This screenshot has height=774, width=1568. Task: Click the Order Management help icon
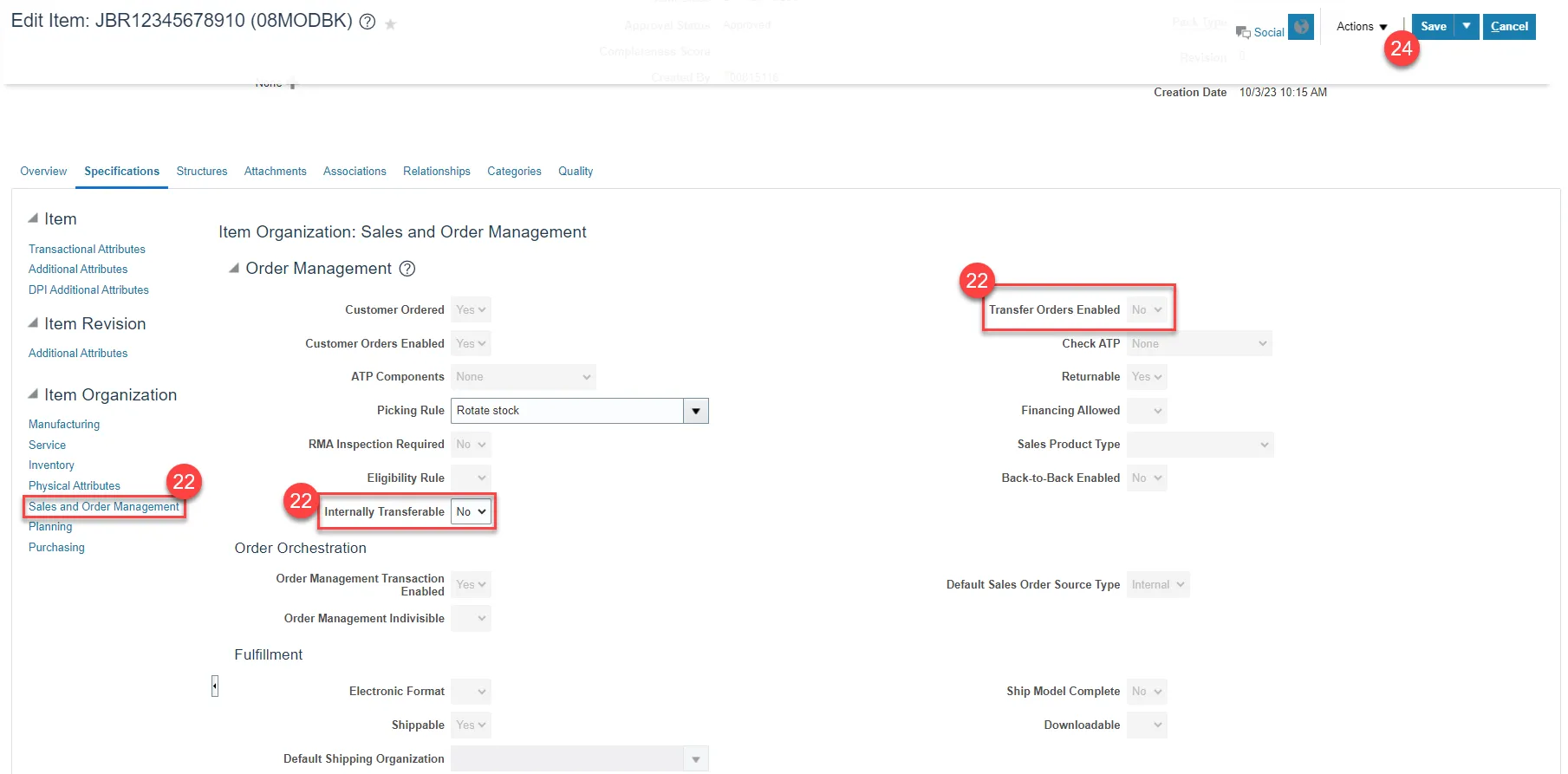click(x=407, y=269)
